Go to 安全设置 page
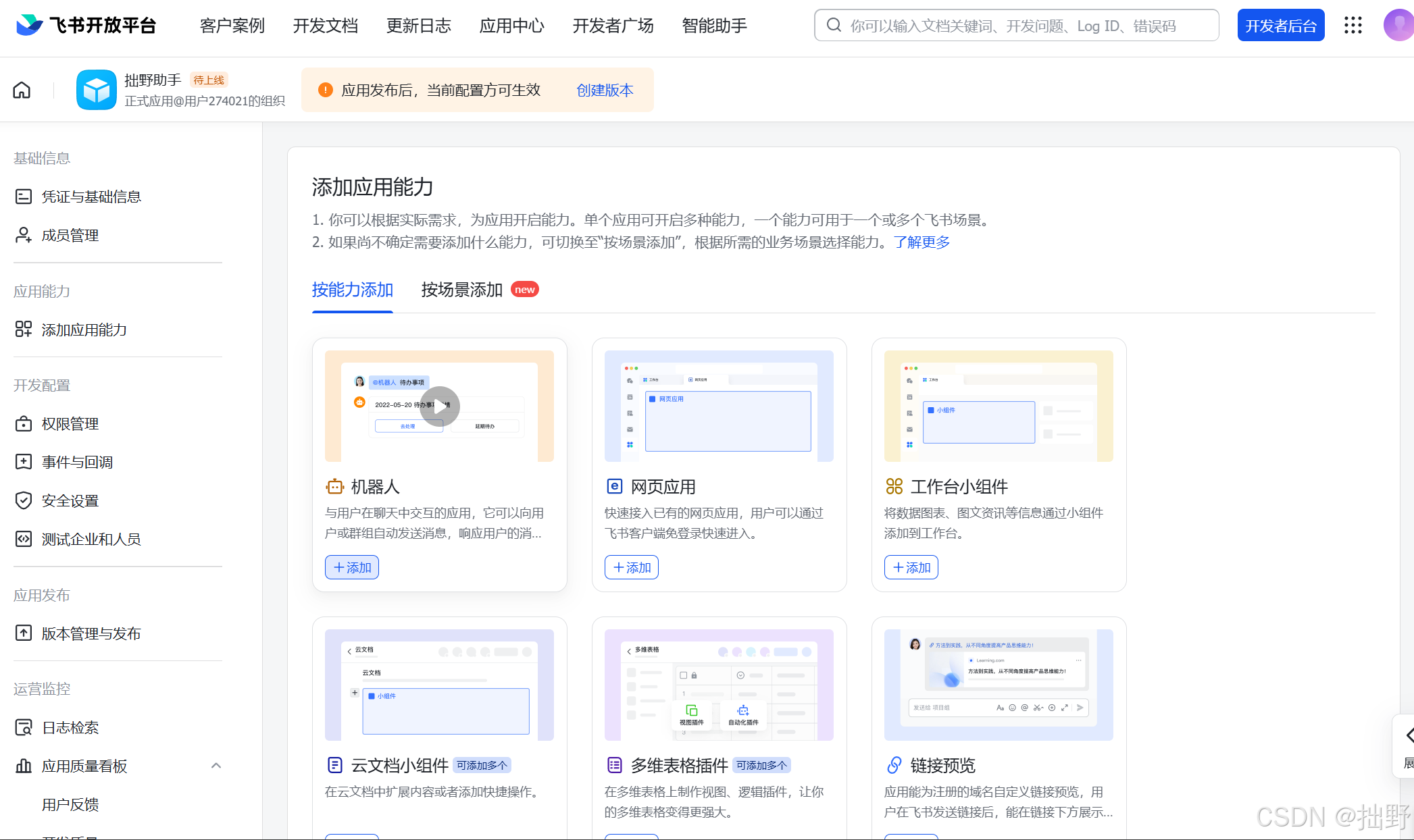The width and height of the screenshot is (1414, 840). coord(70,500)
